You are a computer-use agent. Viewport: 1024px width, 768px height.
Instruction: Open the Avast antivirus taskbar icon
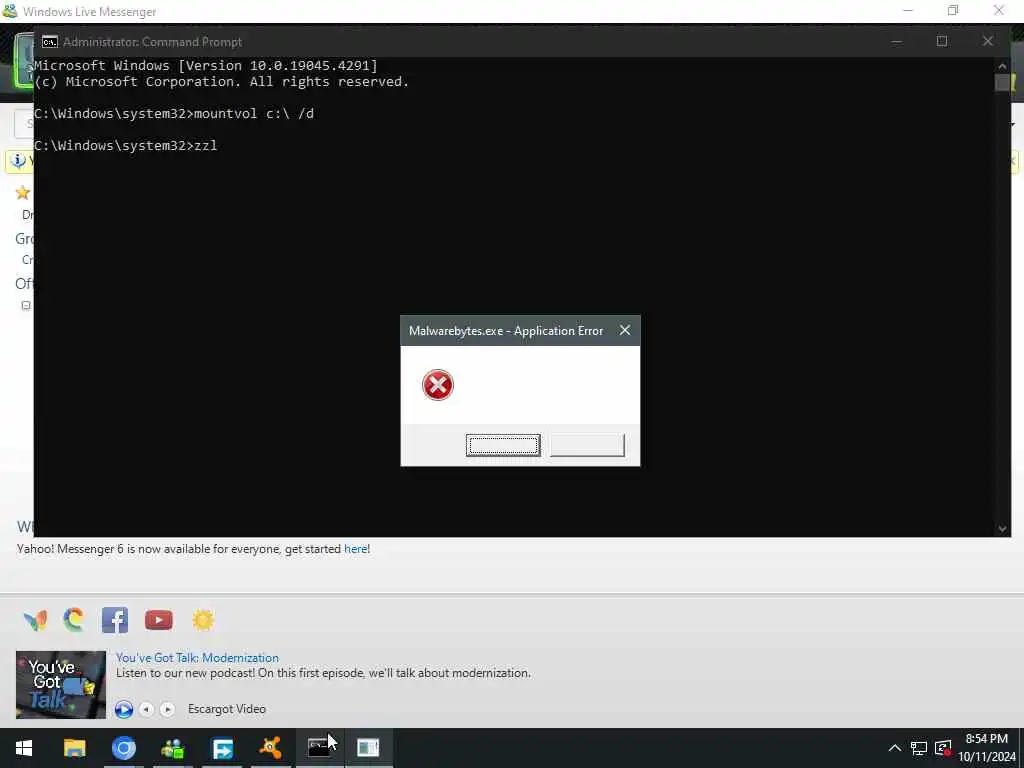[x=270, y=748]
